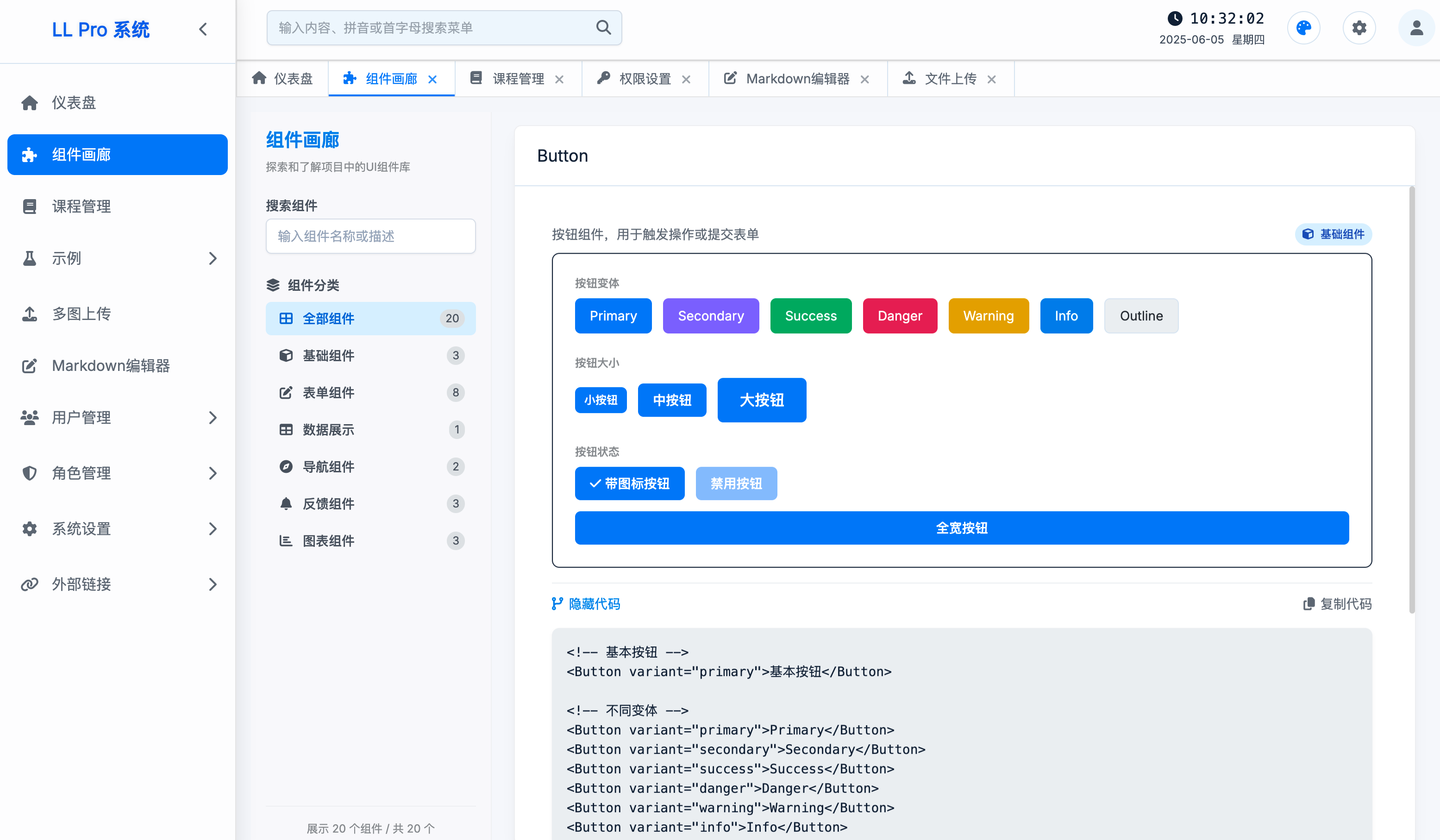
Task: Click the 全宽按钮 full-width button
Action: pos(961,528)
